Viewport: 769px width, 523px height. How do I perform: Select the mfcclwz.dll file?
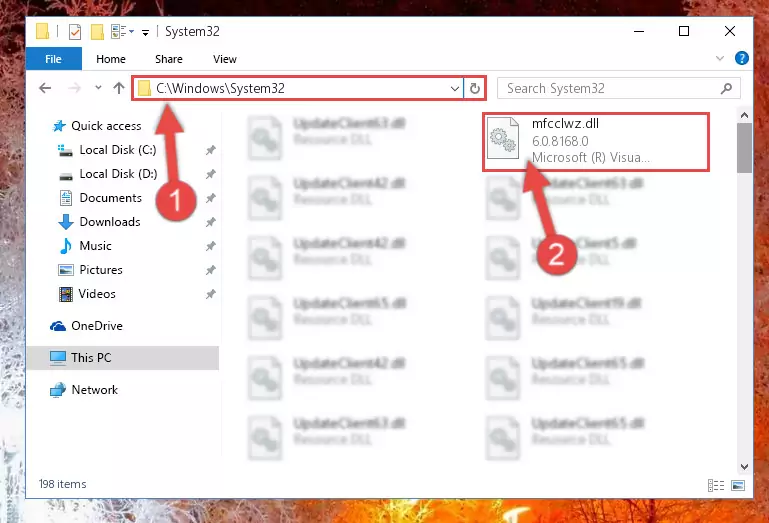pyautogui.click(x=595, y=141)
